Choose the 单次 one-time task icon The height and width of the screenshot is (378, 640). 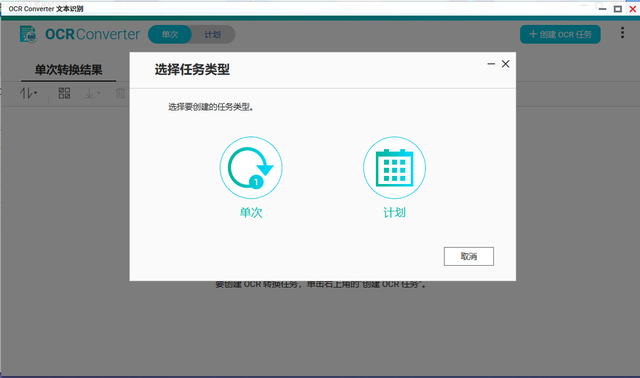pos(251,167)
